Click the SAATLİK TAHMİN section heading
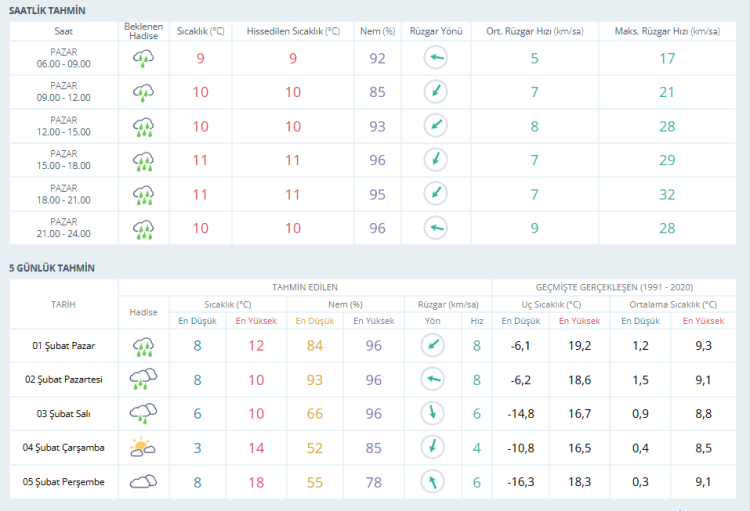Image resolution: width=750 pixels, height=511 pixels. [47, 10]
